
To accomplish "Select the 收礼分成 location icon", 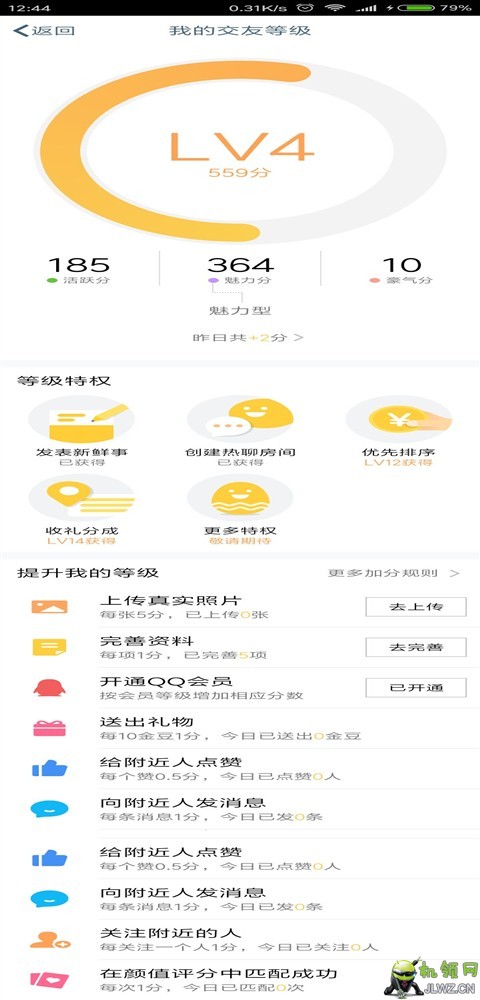I will point(82,497).
